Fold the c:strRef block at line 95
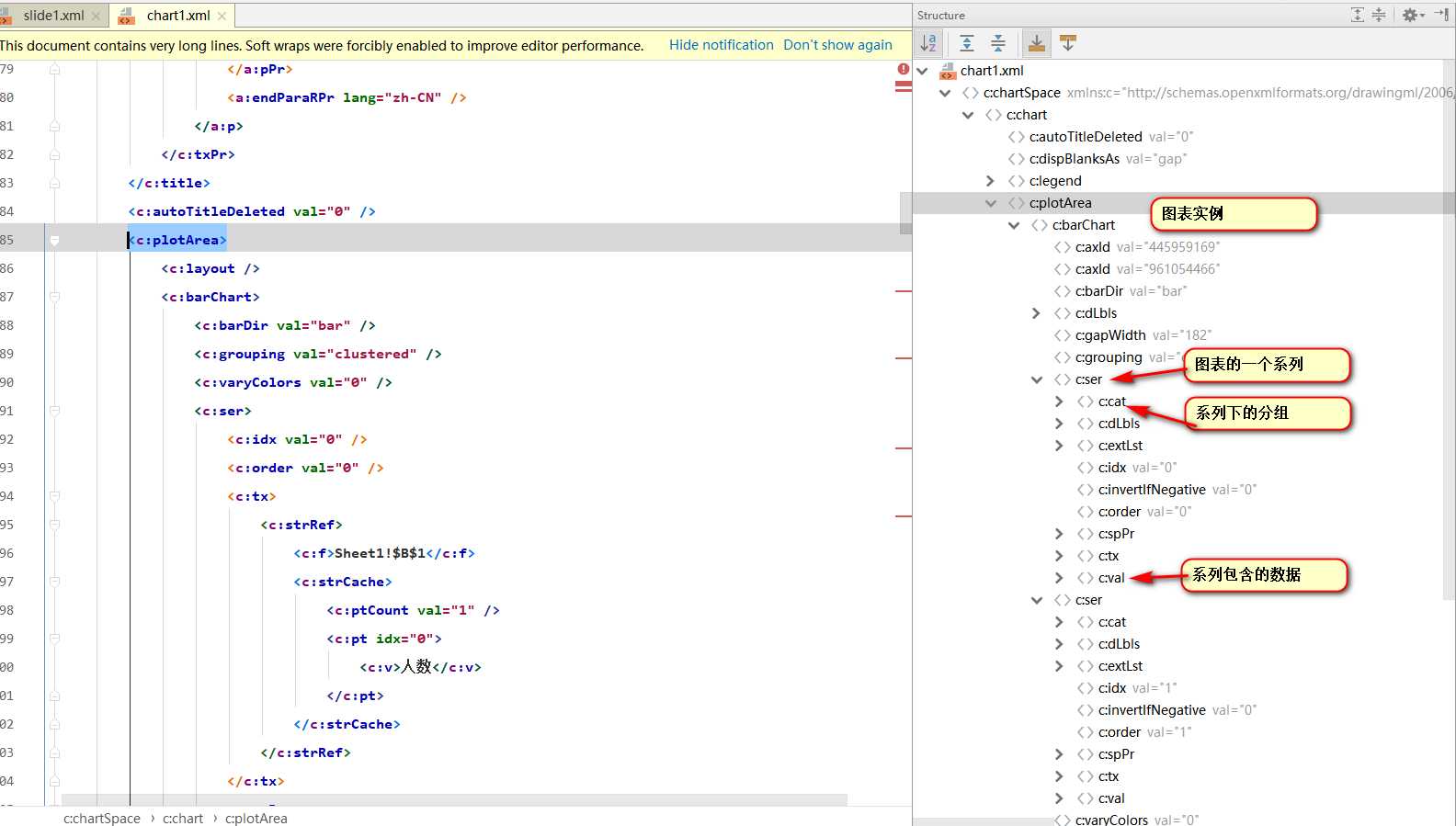This screenshot has height=826, width=1456. (x=54, y=525)
